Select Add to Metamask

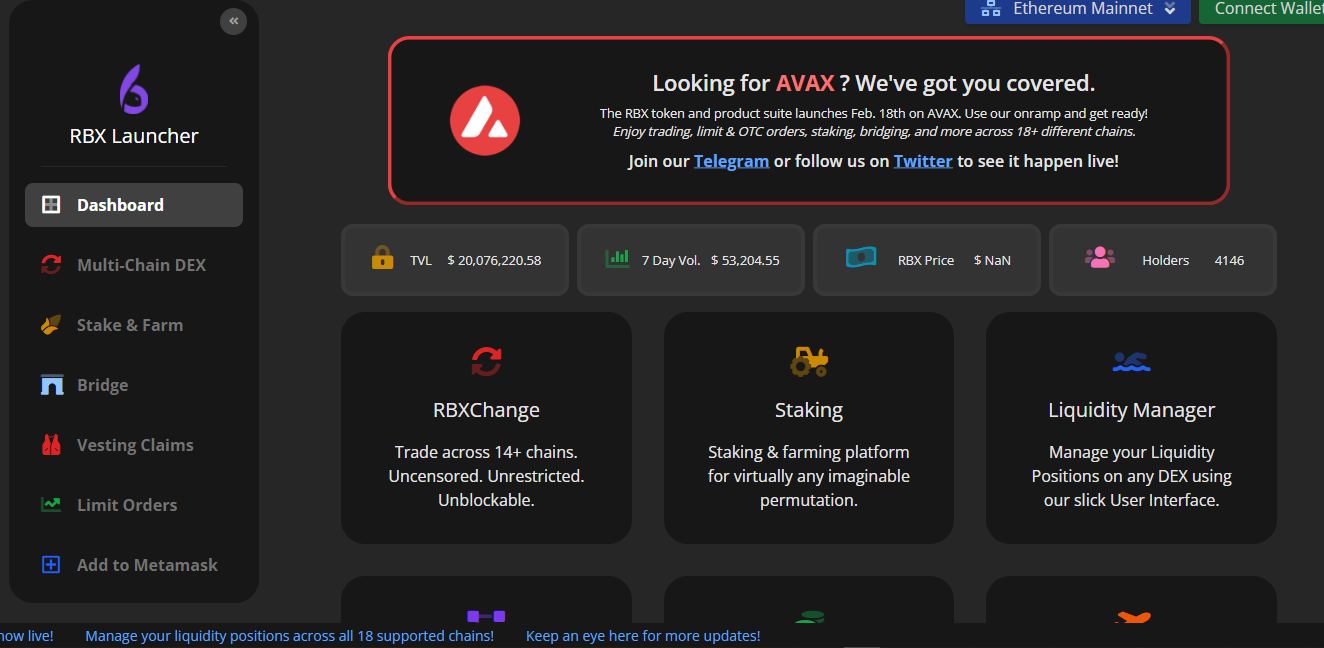134,565
